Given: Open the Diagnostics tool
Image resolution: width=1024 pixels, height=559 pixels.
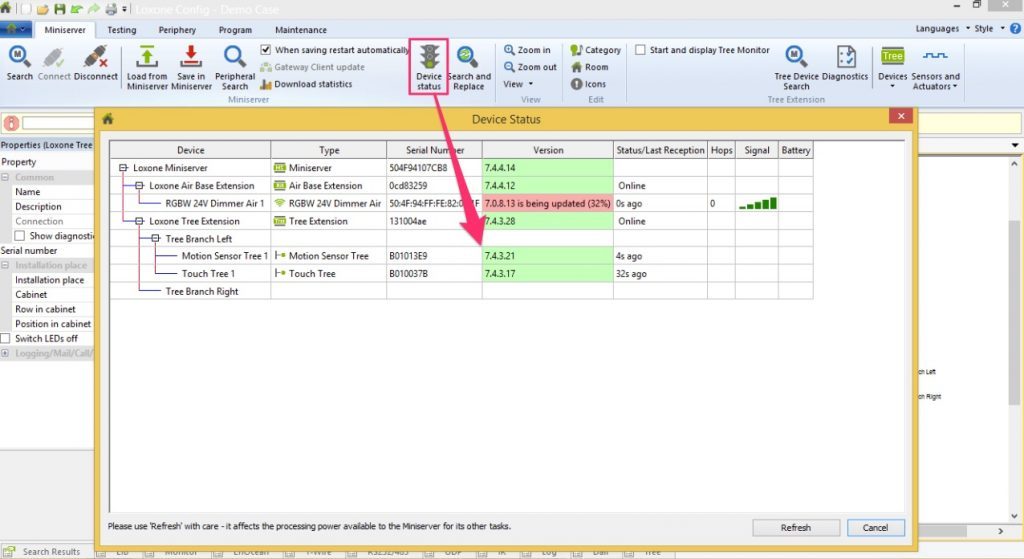Looking at the screenshot, I should (x=845, y=59).
